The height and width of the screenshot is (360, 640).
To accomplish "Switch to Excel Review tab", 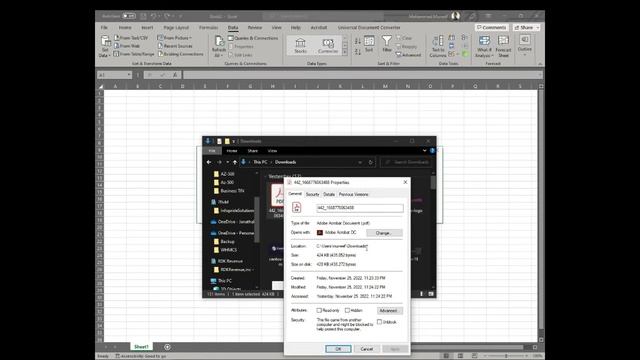I will (255, 27).
